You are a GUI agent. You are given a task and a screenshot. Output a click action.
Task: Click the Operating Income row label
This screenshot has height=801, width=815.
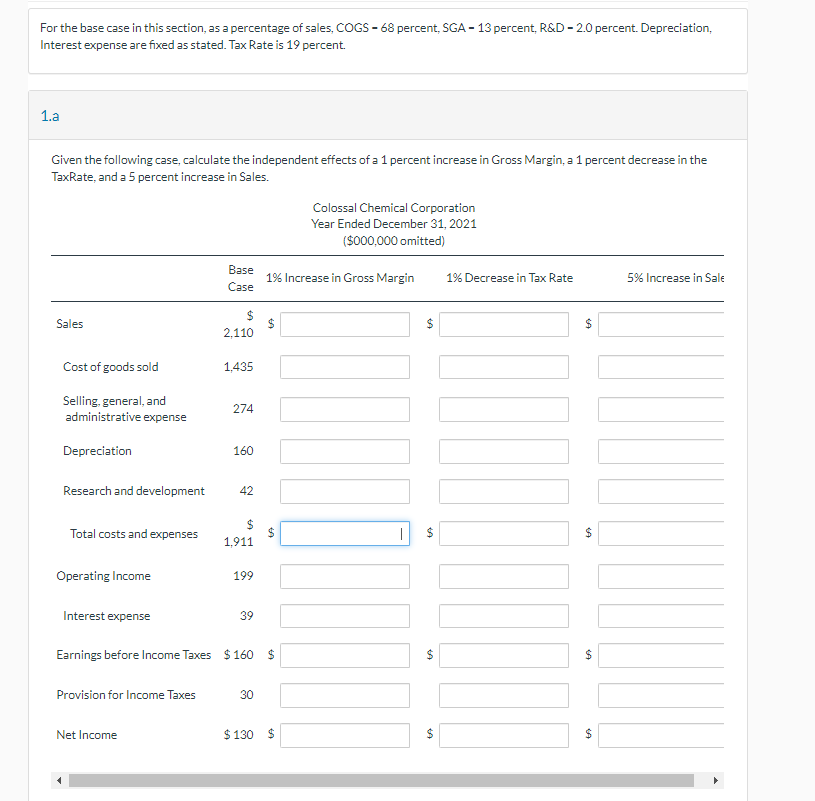103,576
